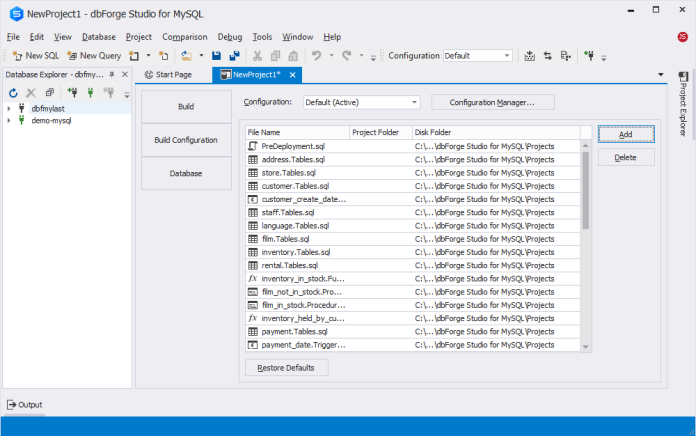Select the address.Tables.sql row

[x=413, y=159]
